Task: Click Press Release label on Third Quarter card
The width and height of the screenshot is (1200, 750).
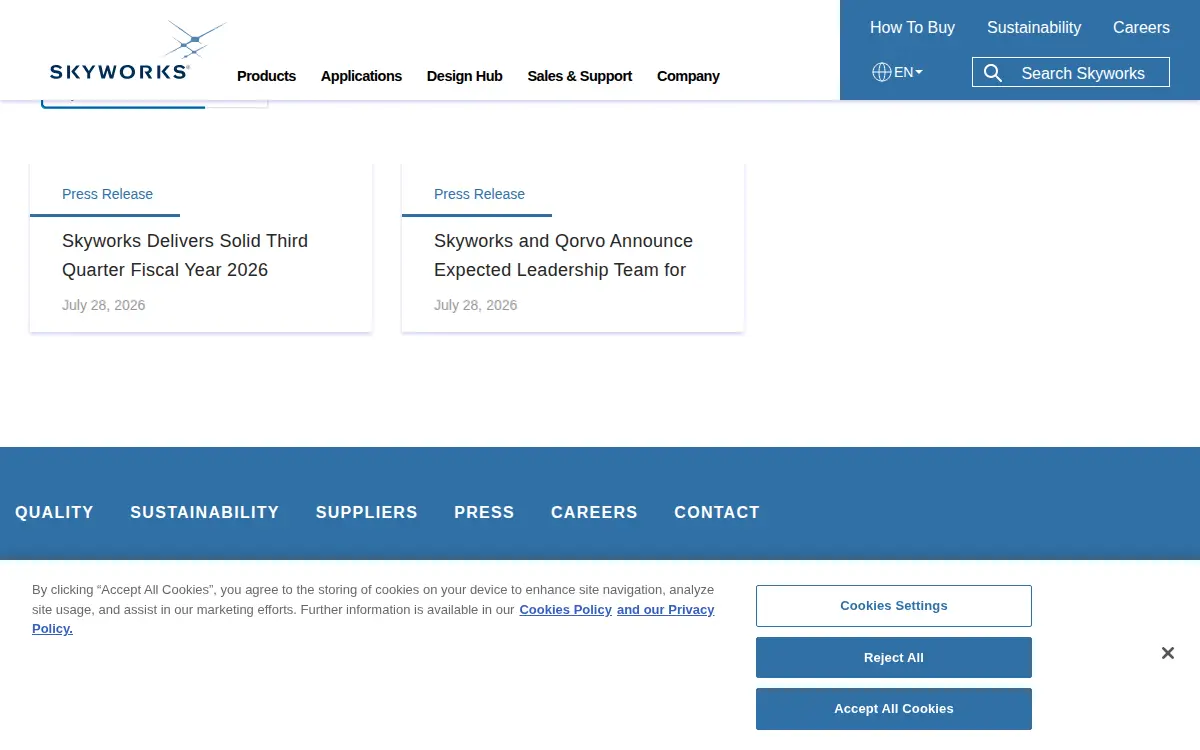Action: click(107, 194)
